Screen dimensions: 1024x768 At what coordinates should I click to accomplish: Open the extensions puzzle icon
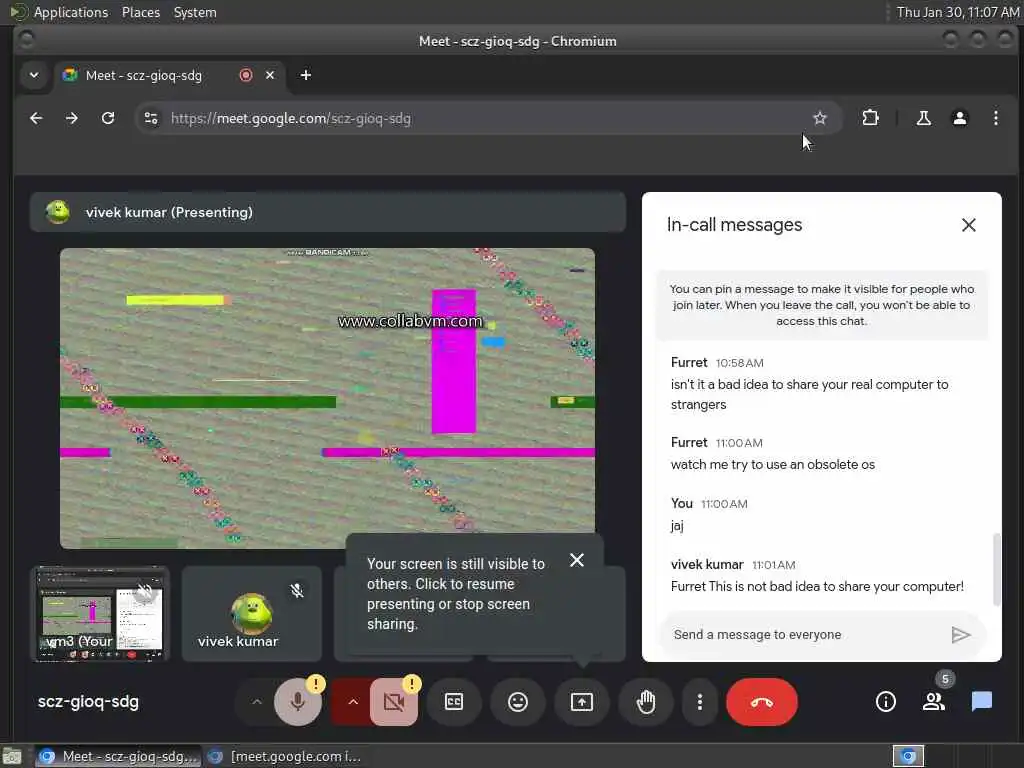point(870,118)
